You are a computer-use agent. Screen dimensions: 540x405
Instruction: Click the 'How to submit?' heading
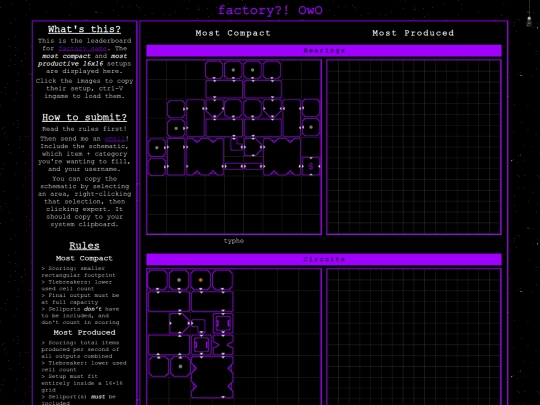[84, 117]
